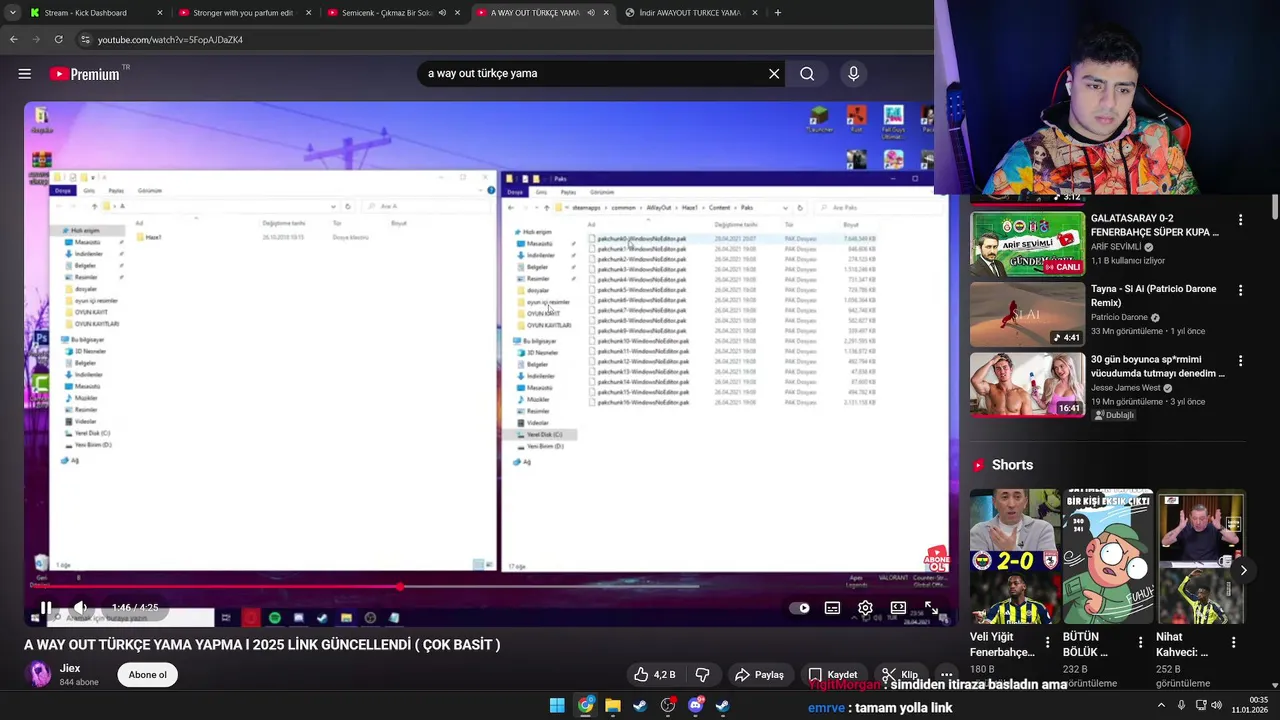Open the Tayna - Si Ai video thumbnail
1280x720 pixels.
[x=1027, y=315]
